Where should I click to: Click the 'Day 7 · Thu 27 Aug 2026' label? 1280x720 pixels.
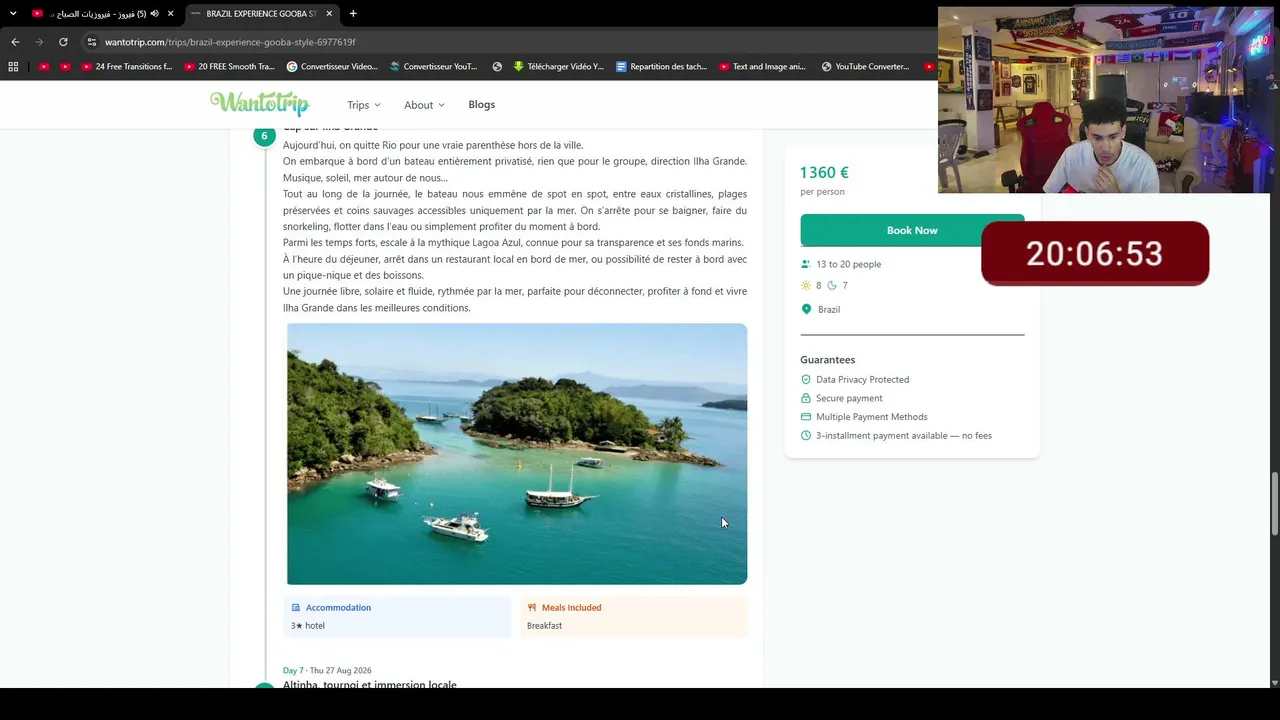(327, 671)
